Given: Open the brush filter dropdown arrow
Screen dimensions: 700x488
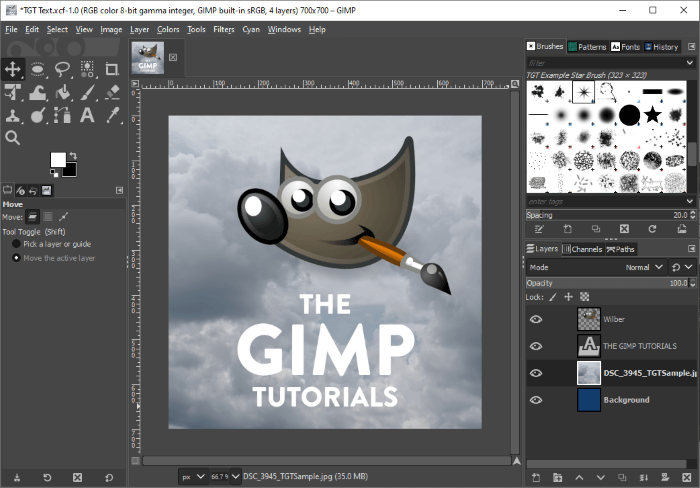Looking at the screenshot, I should tap(690, 63).
